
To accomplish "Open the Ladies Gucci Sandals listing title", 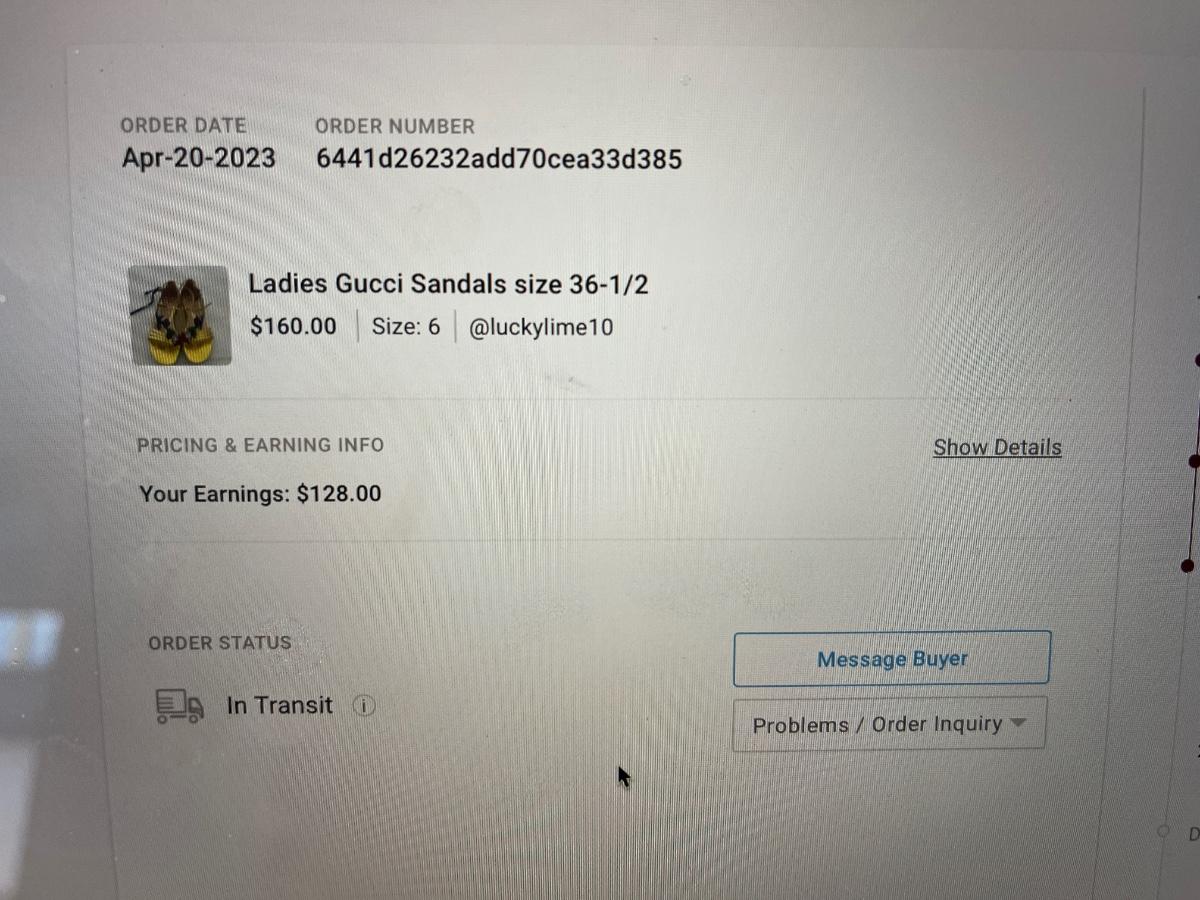I will tap(448, 284).
